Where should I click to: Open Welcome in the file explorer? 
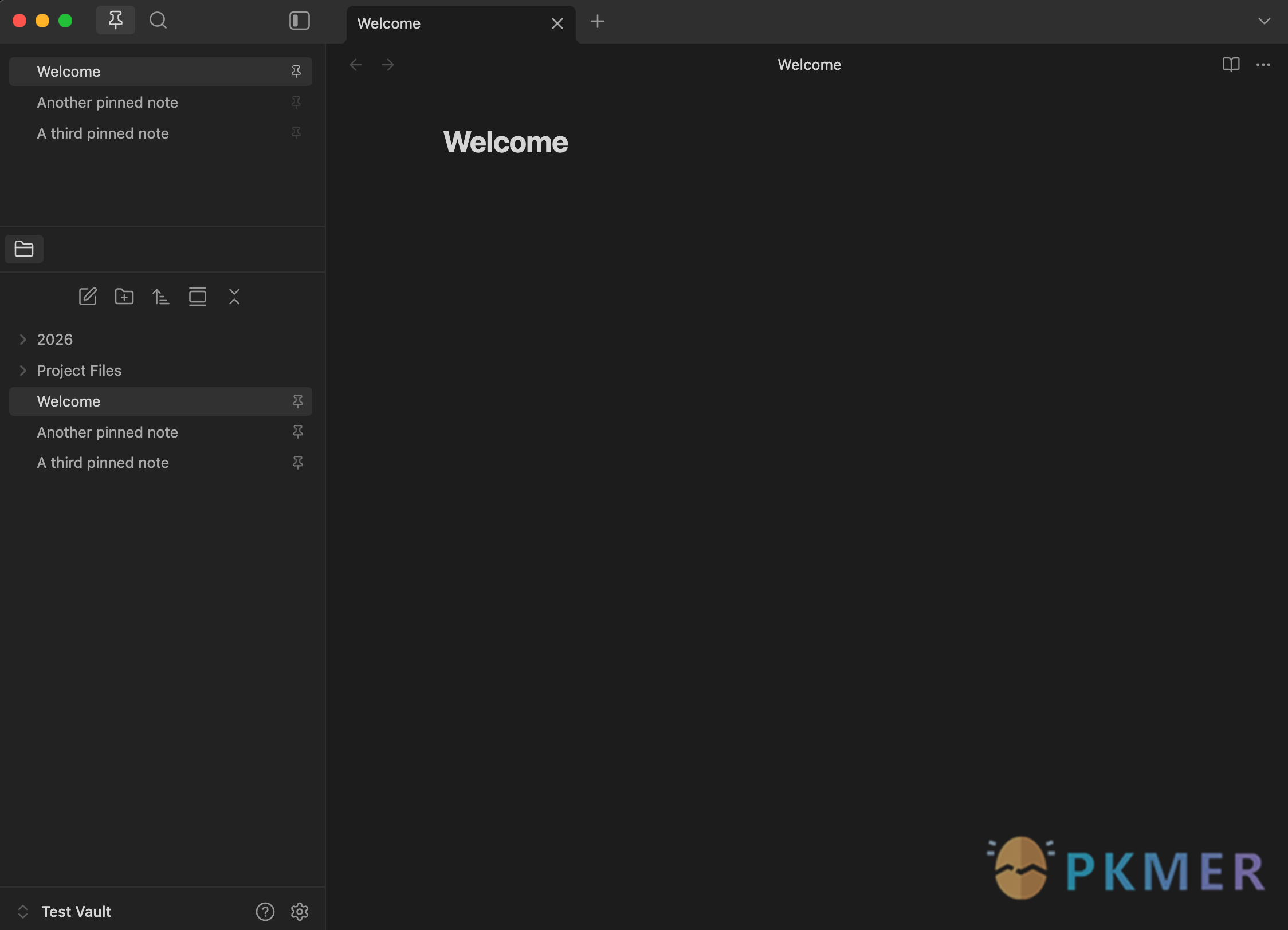[160, 401]
